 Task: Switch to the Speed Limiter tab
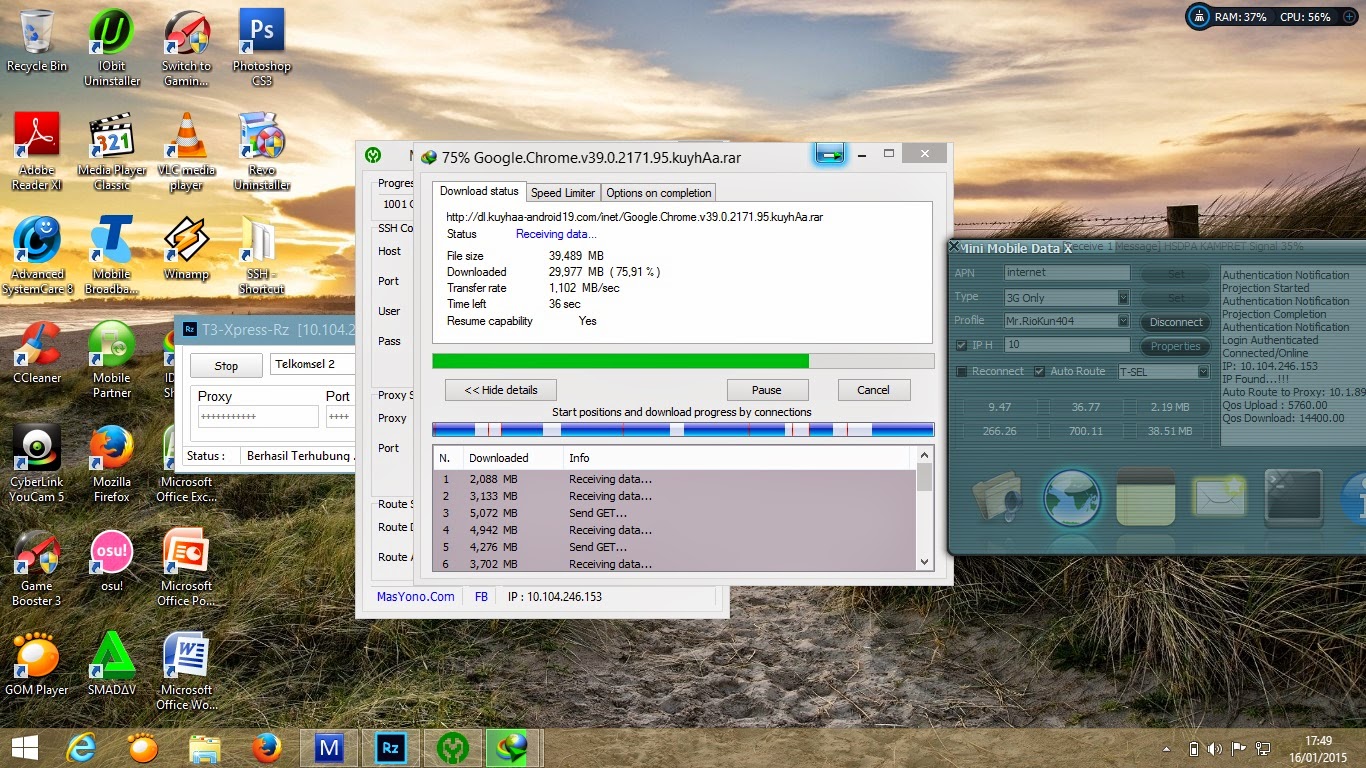coord(563,193)
